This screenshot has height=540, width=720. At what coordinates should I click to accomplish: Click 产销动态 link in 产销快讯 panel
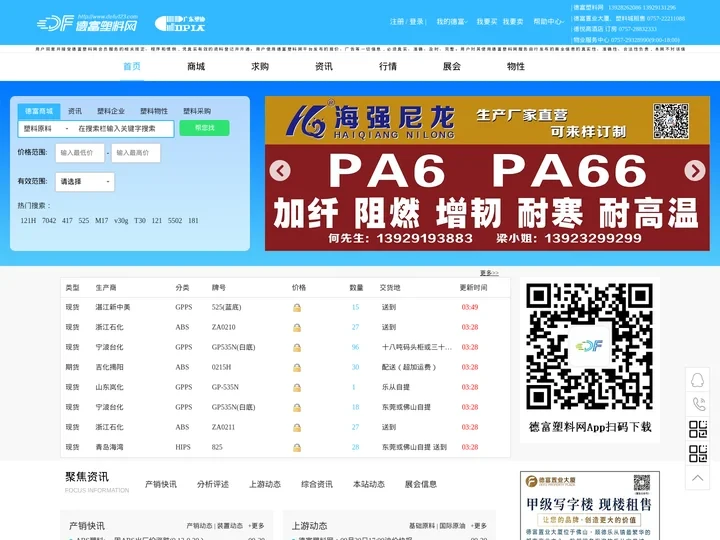click(x=199, y=526)
